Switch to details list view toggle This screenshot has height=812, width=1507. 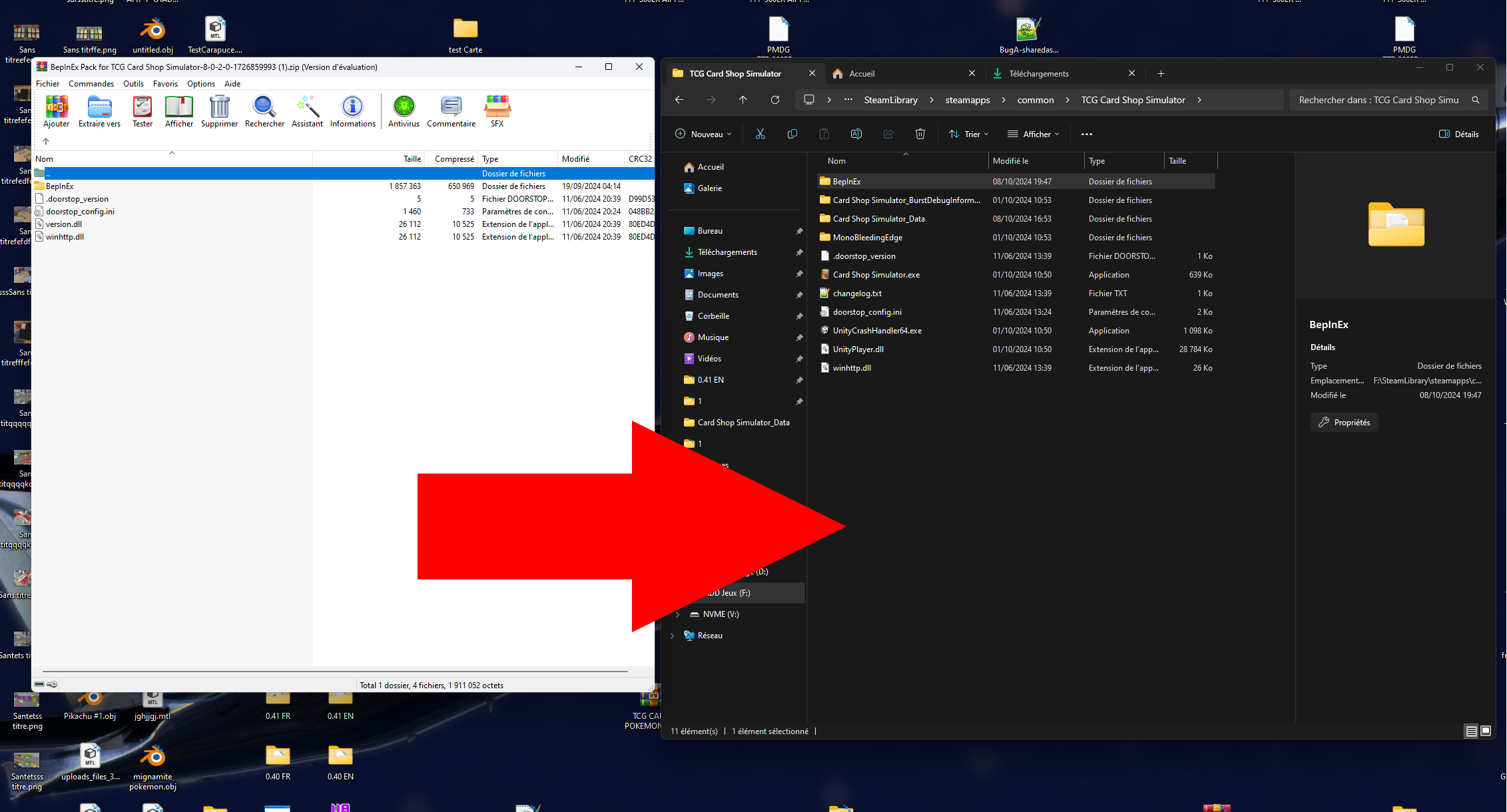[1471, 731]
